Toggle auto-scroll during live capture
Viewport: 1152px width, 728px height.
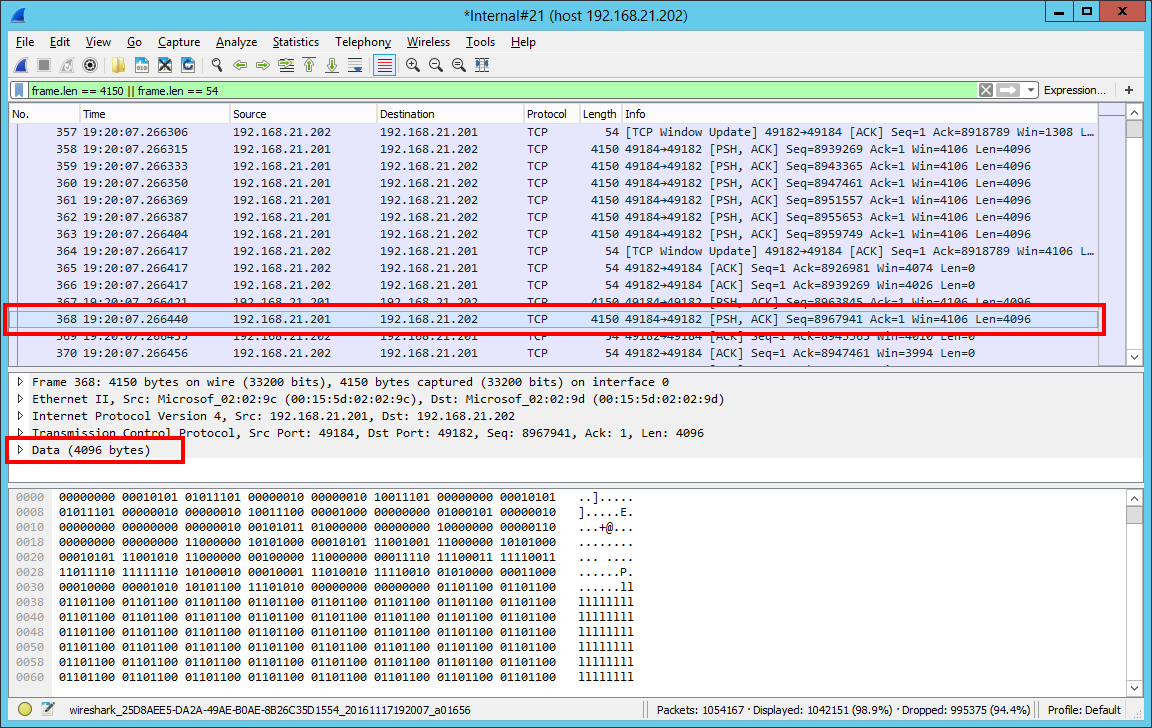point(356,65)
